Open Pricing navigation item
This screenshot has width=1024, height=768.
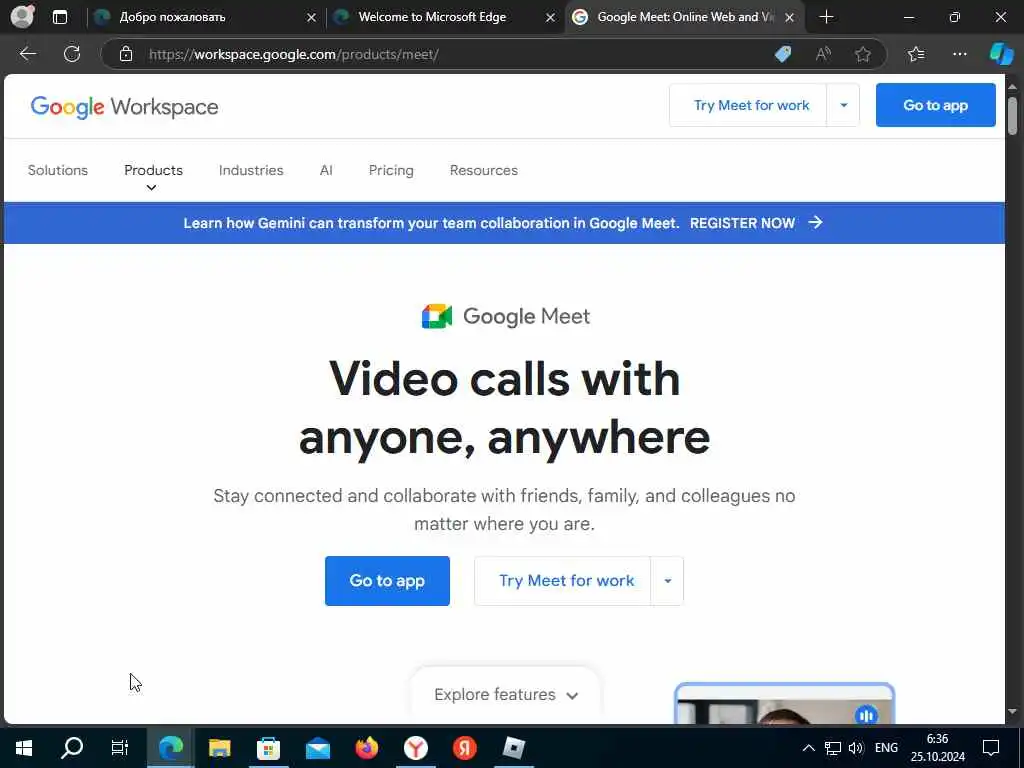pos(391,170)
